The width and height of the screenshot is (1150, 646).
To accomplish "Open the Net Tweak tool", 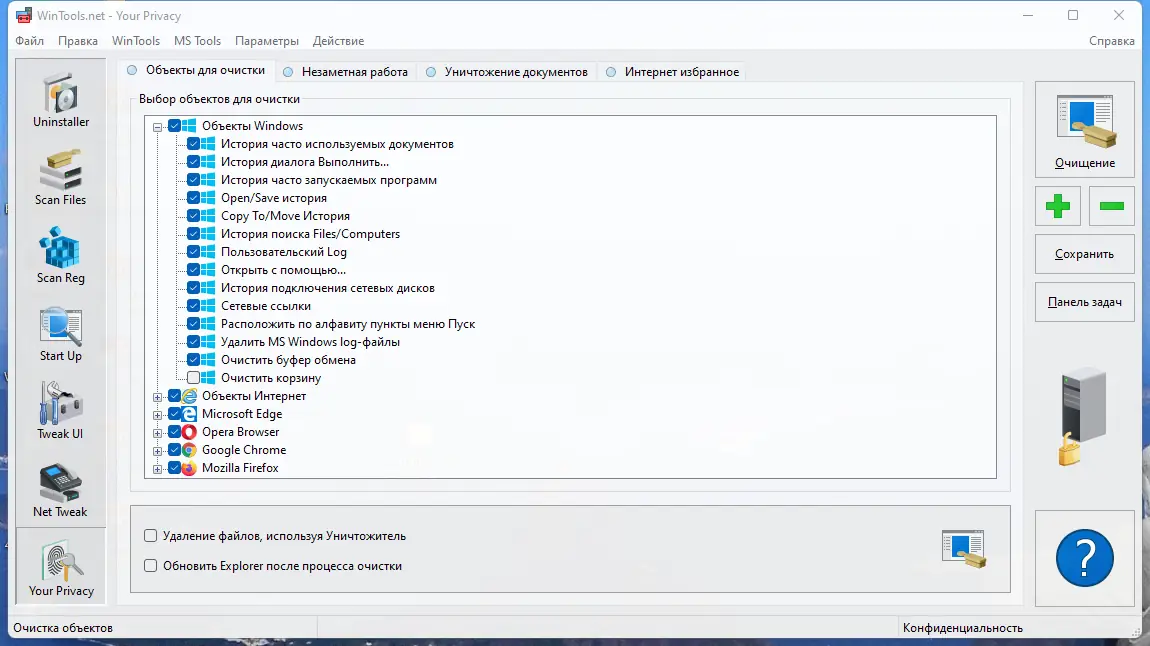I will (x=61, y=491).
